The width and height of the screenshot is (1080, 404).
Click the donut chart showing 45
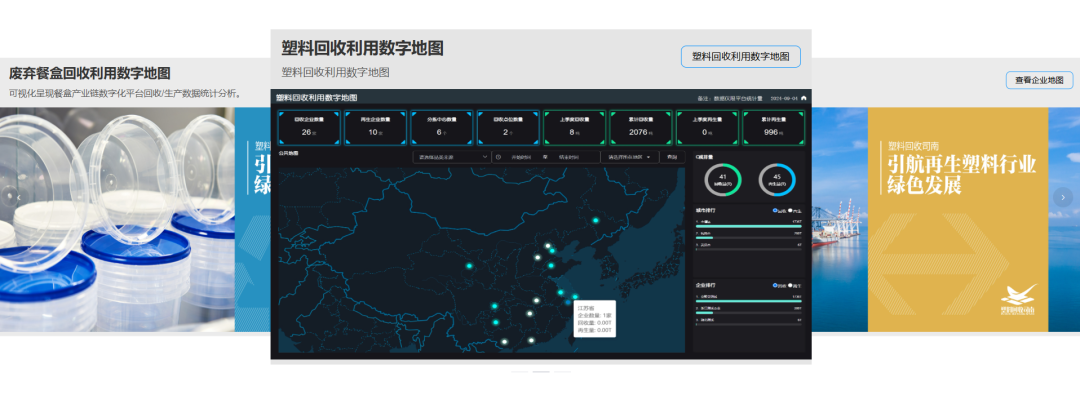point(777,180)
